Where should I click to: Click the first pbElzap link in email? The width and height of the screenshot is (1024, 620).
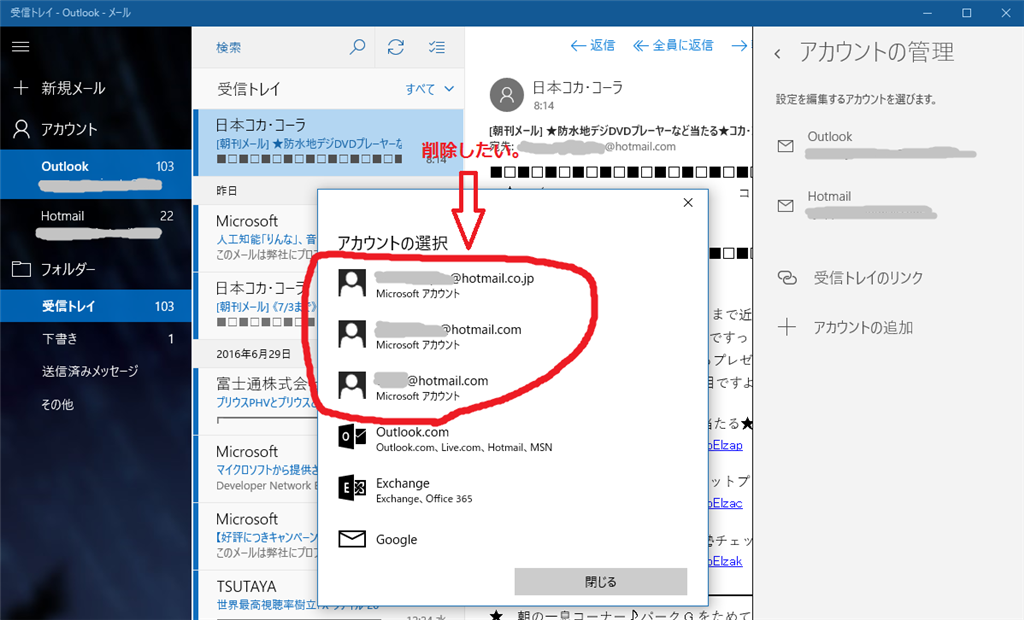(726, 445)
